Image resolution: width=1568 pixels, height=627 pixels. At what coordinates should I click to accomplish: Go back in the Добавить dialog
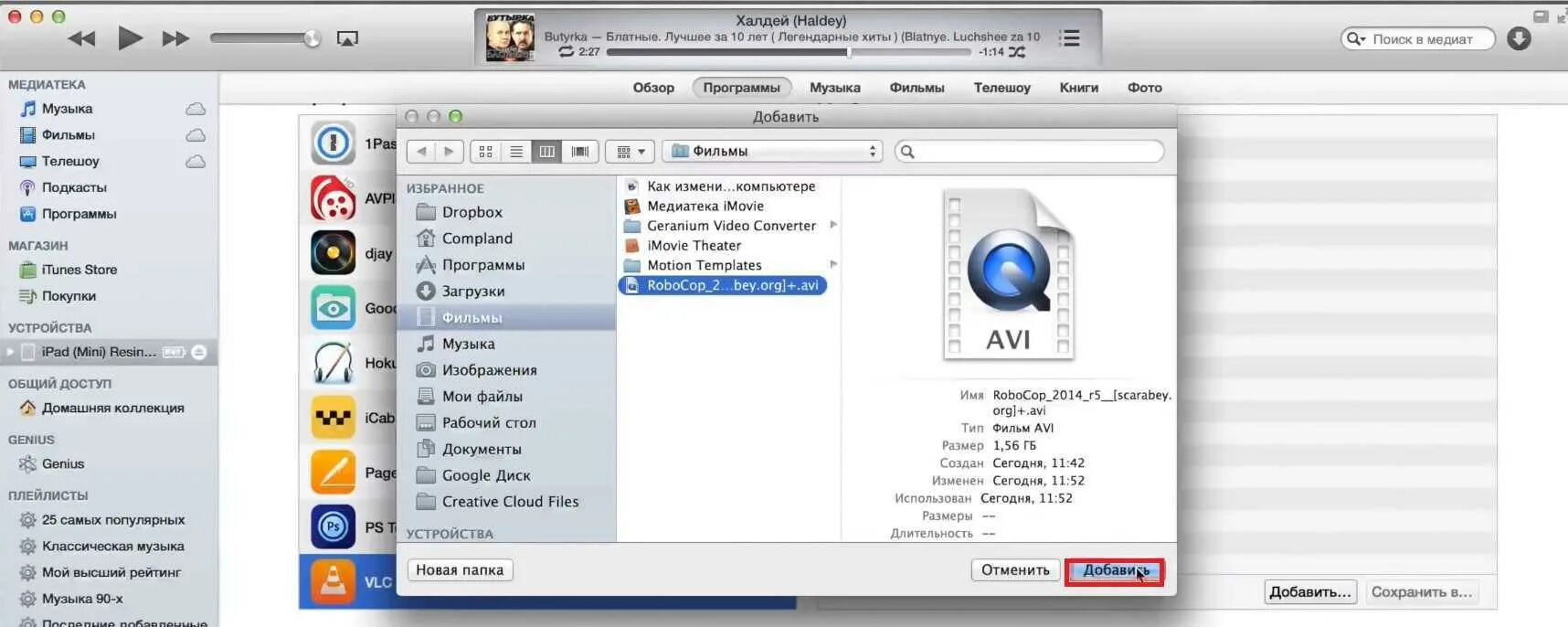(421, 152)
